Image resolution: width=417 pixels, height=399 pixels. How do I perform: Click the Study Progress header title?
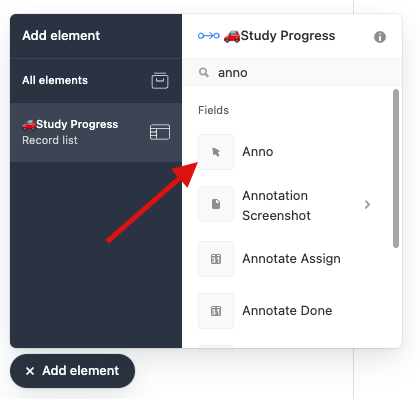click(x=279, y=36)
